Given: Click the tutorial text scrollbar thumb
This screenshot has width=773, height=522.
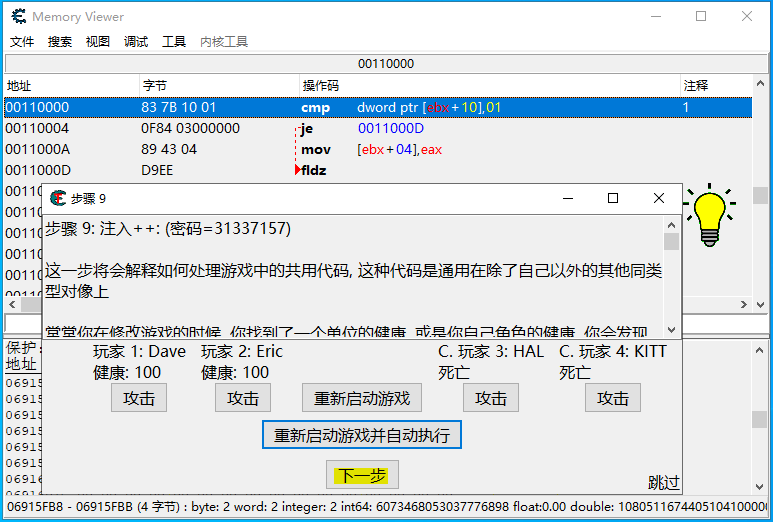Looking at the screenshot, I should click(671, 242).
